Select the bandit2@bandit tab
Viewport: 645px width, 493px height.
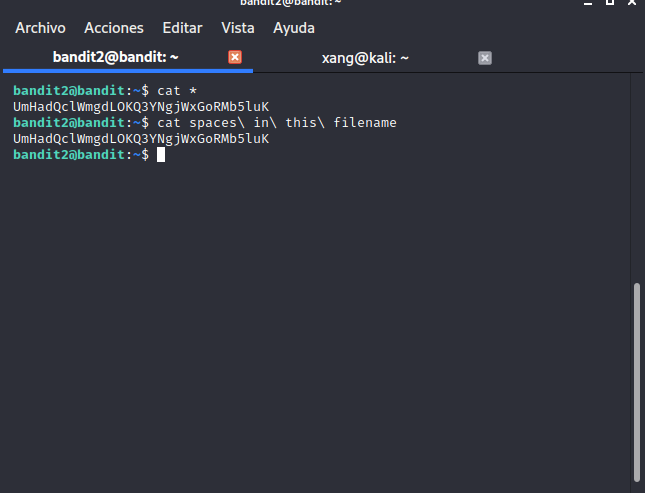pos(128,57)
